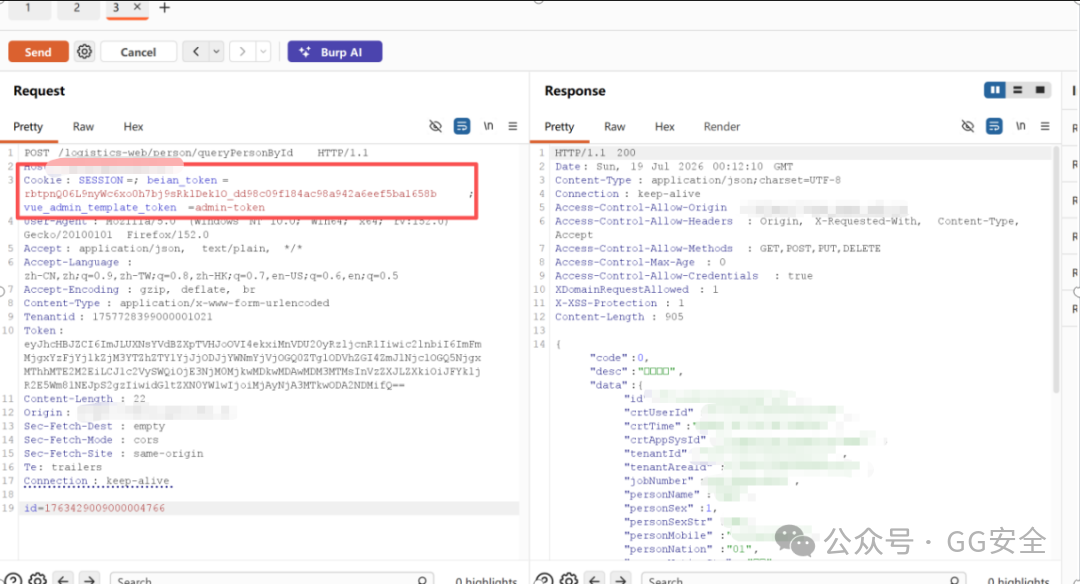1080x584 pixels.
Task: Toggle show newline characters in Response pane
Action: pos(1021,126)
